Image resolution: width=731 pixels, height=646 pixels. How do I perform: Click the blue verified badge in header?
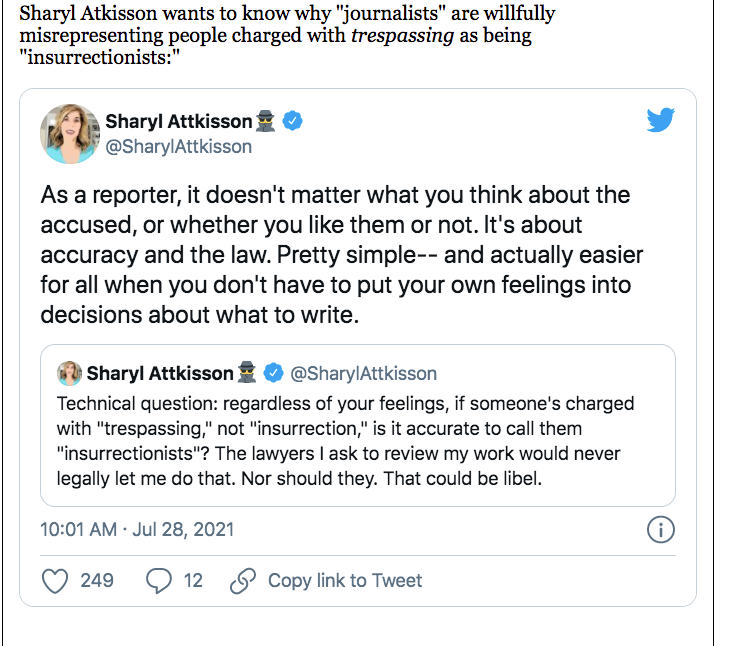point(293,121)
